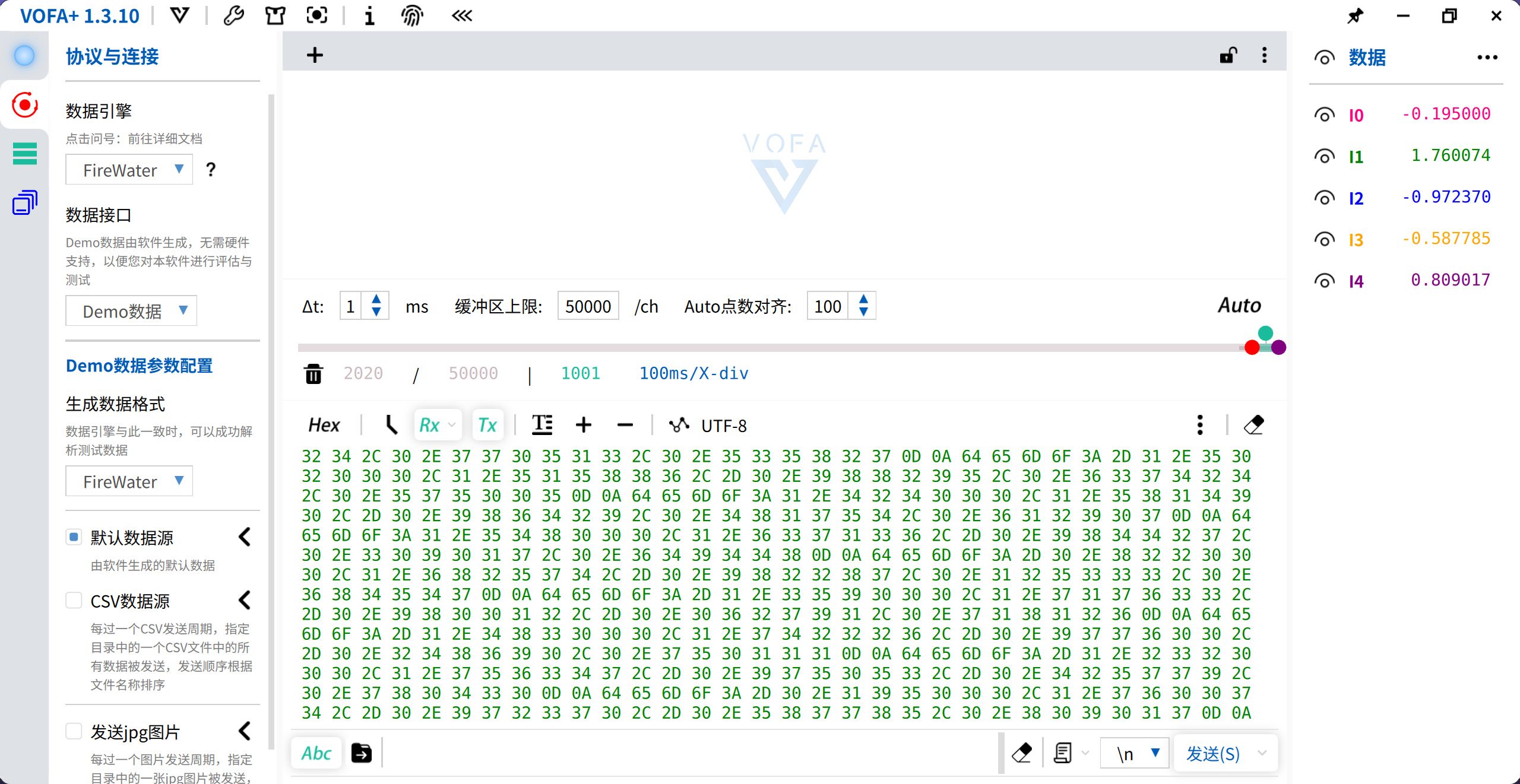This screenshot has width=1520, height=784.
Task: Click the pin window icon
Action: 1356,15
